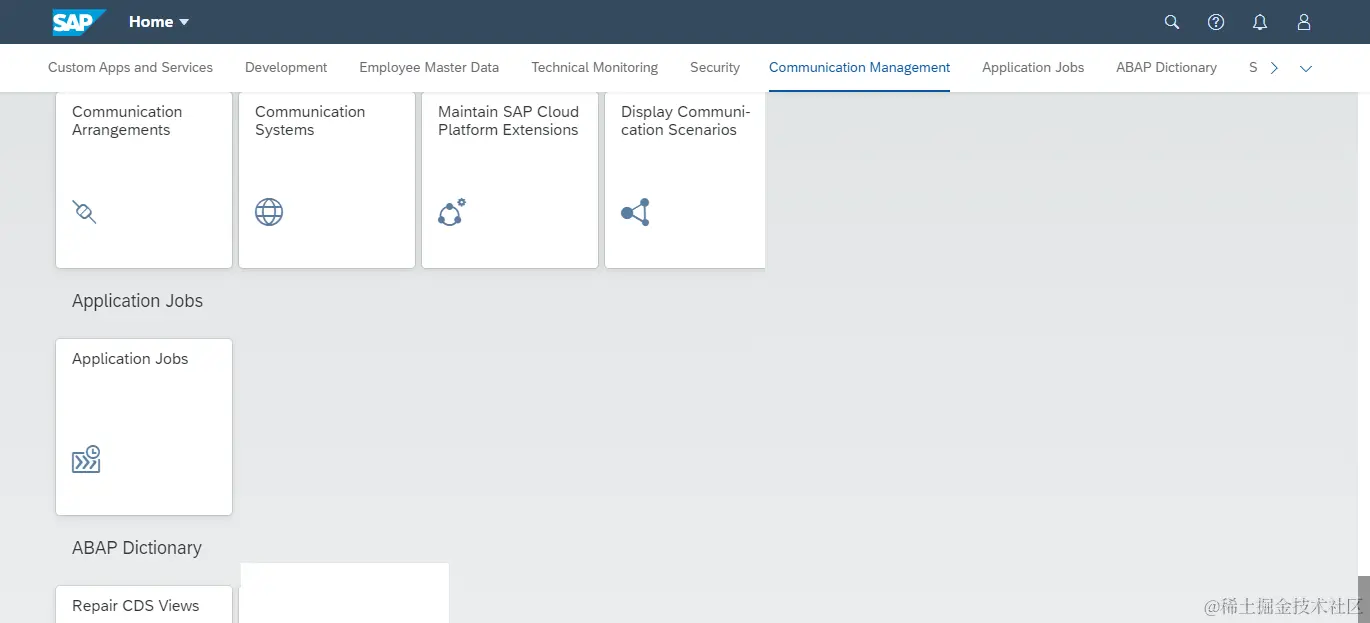Open the Display Communication Scenarios tile

[x=685, y=180]
